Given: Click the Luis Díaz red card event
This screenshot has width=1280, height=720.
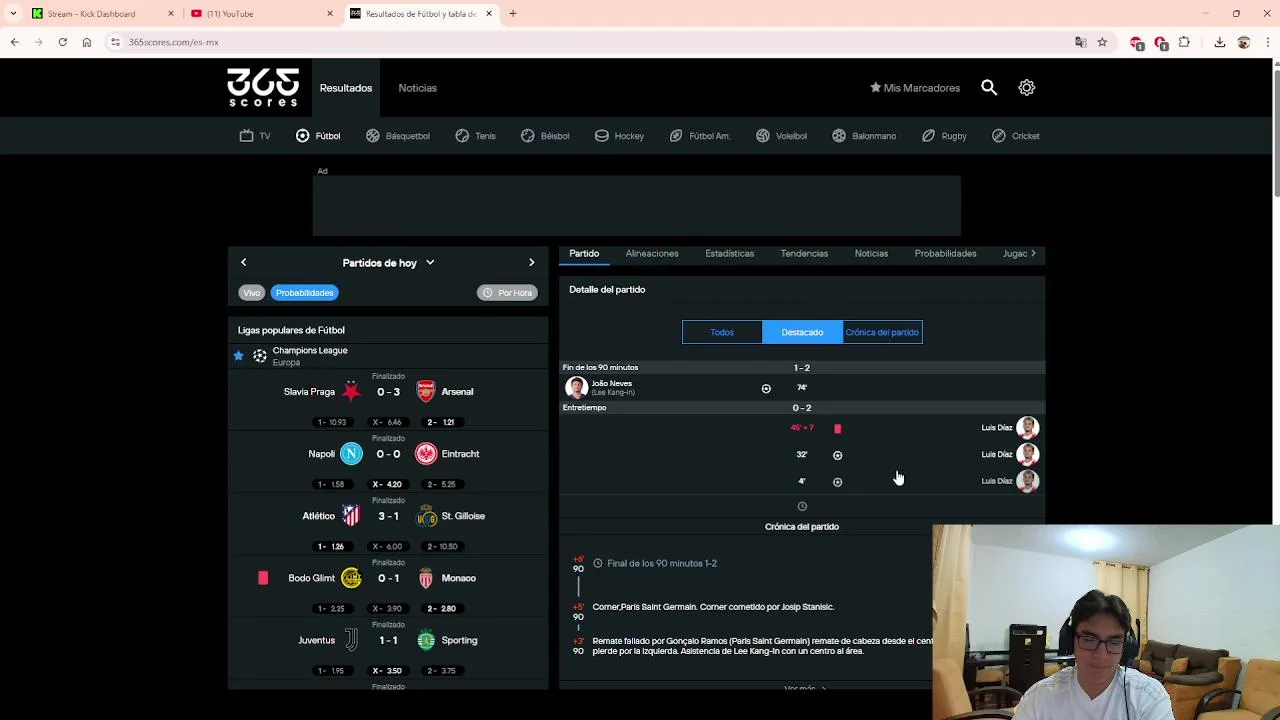Looking at the screenshot, I should point(838,428).
